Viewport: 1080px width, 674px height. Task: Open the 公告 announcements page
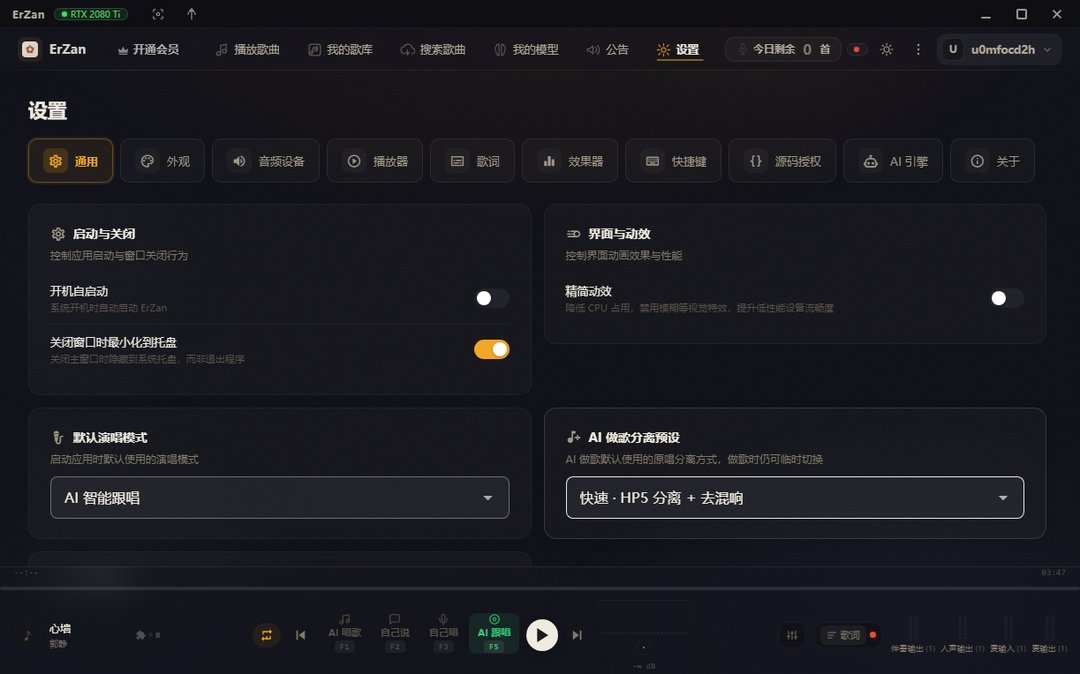click(x=608, y=50)
